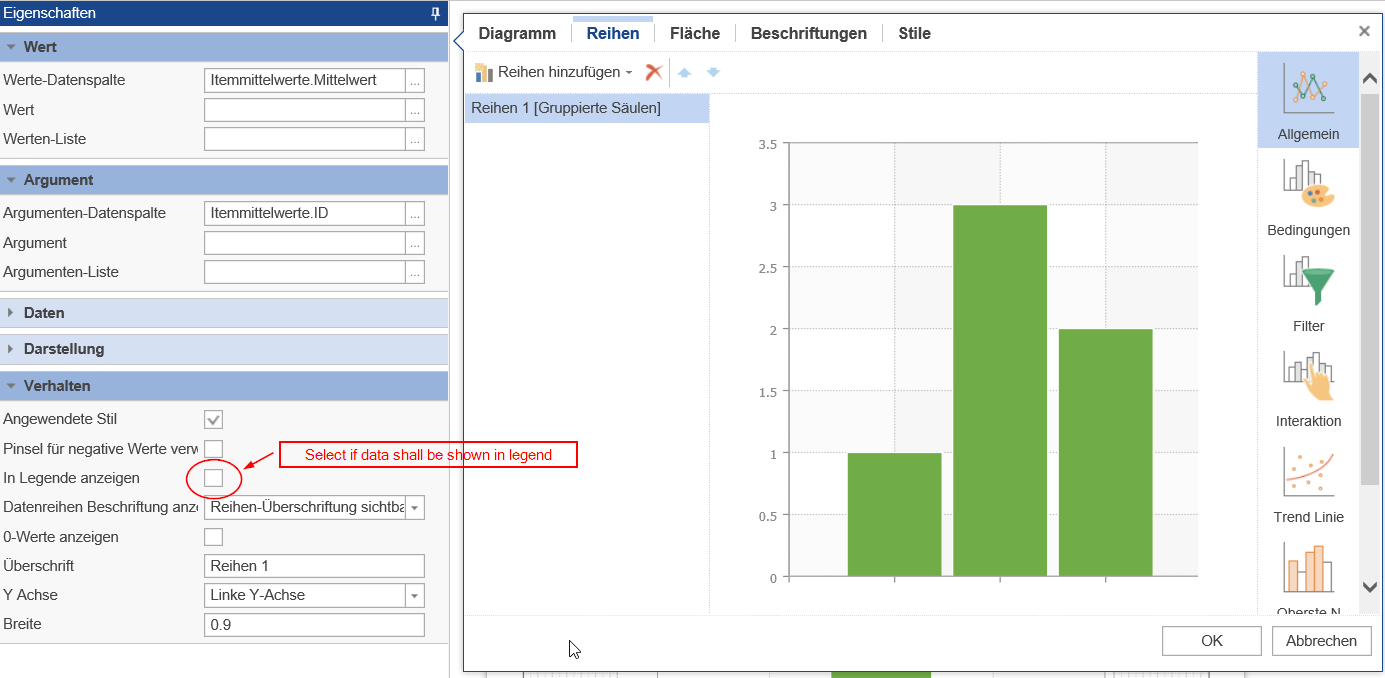Expand the Darstellung section
Screen dimensions: 1385x678
(x=11, y=349)
